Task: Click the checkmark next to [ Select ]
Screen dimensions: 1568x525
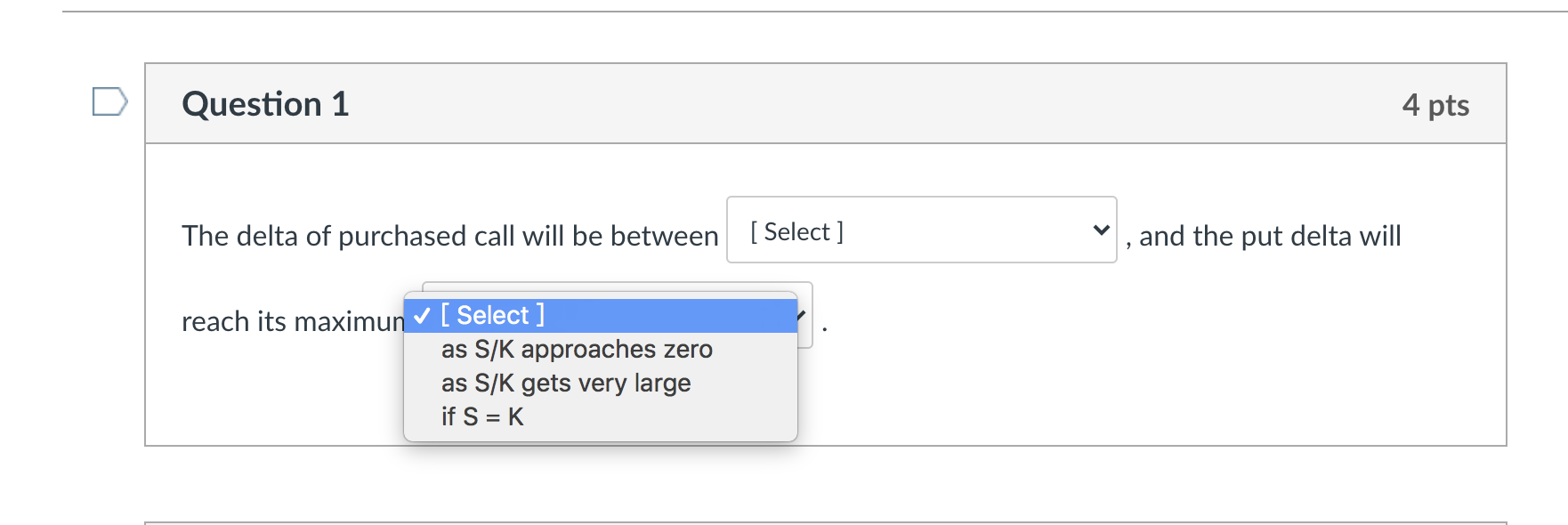Action: (x=420, y=314)
